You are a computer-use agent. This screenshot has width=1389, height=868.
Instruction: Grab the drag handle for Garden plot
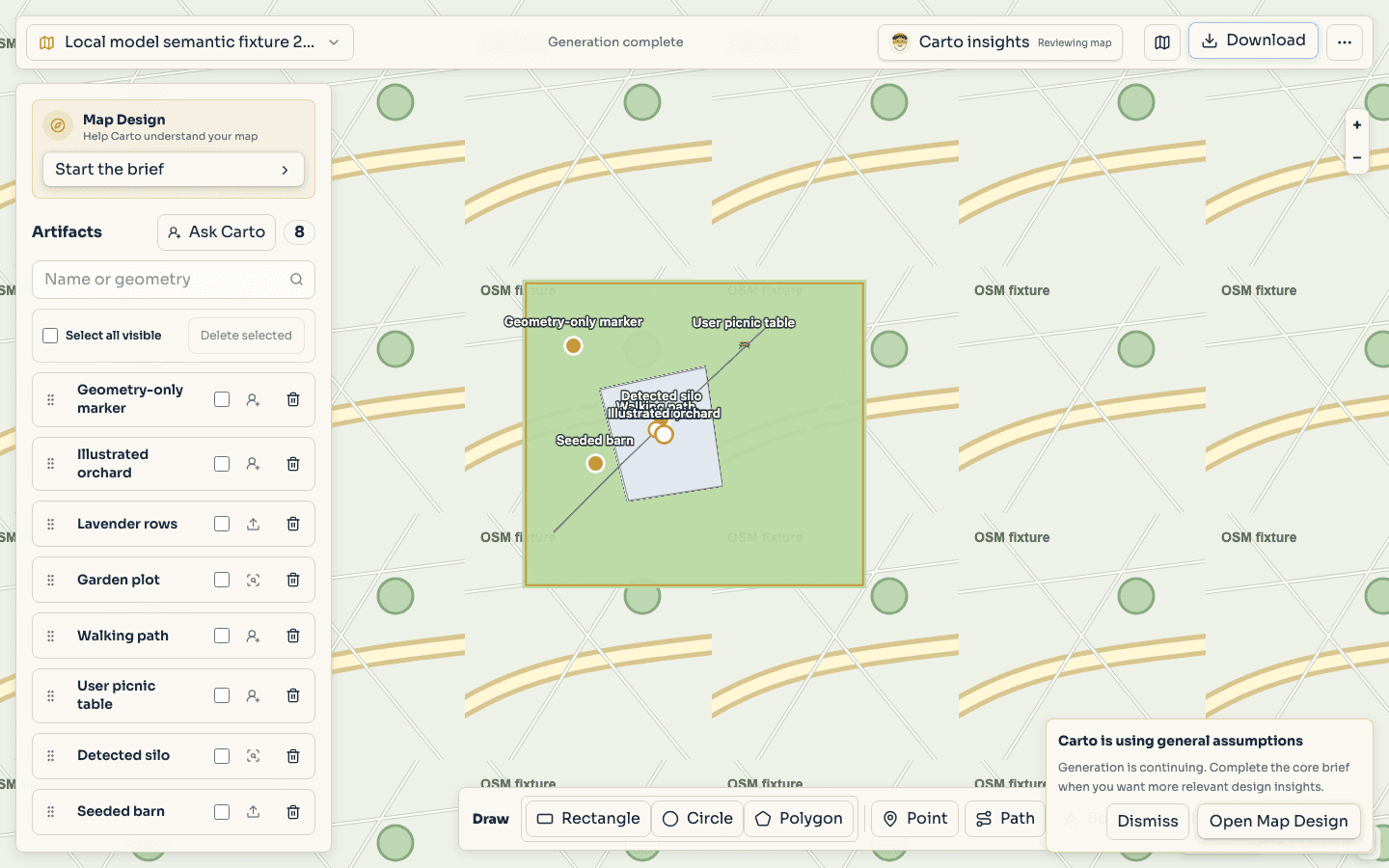point(51,580)
